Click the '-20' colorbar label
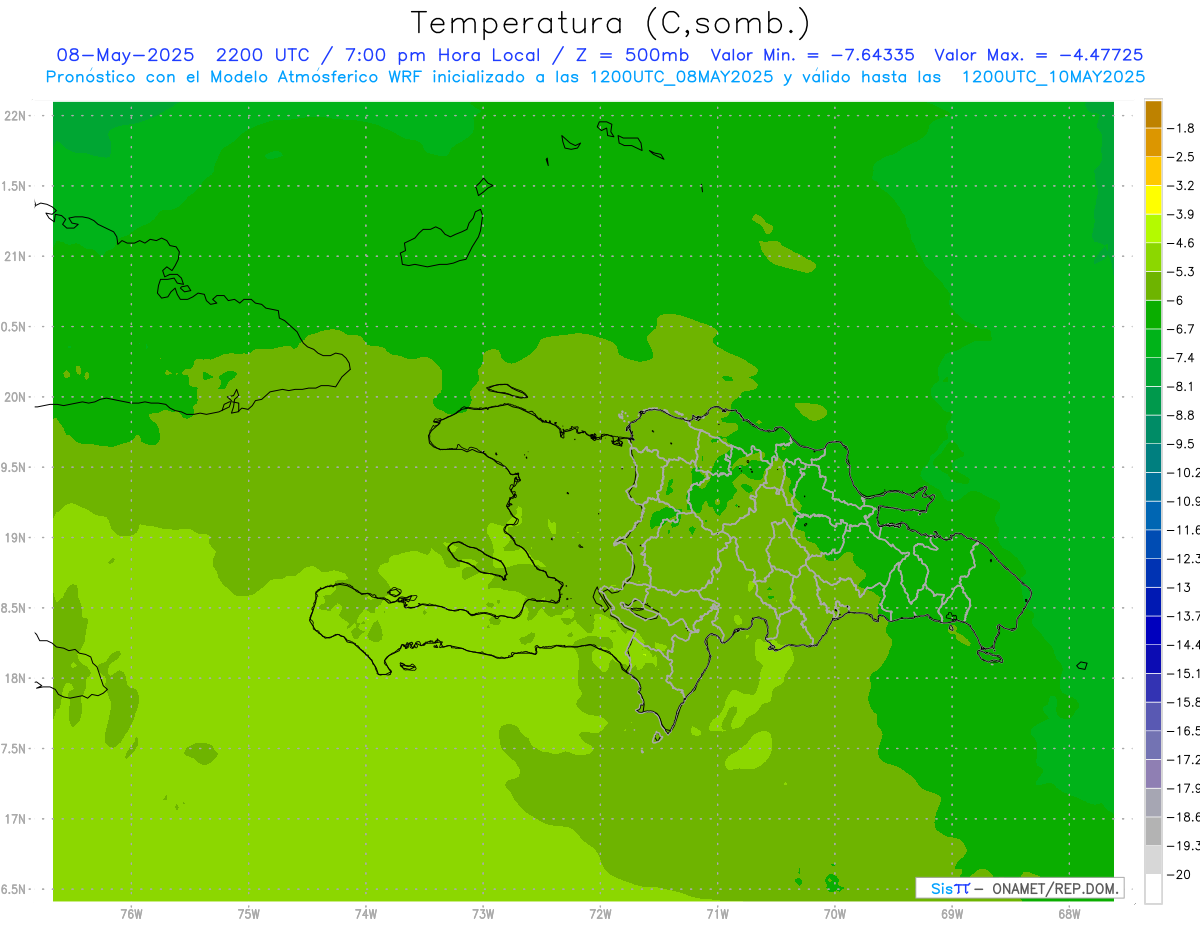The width and height of the screenshot is (1200, 927). (1180, 874)
